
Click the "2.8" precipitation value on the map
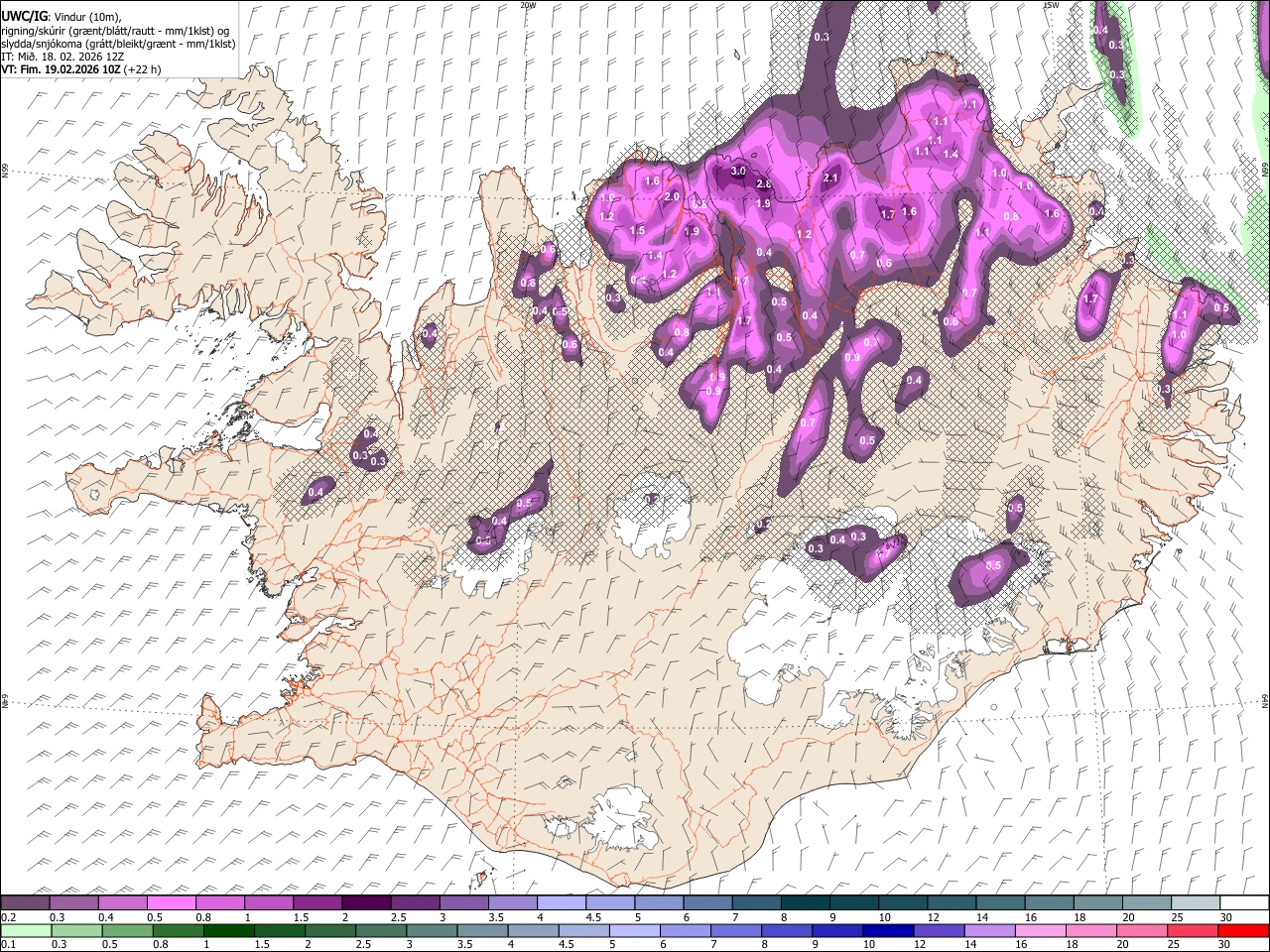click(764, 184)
